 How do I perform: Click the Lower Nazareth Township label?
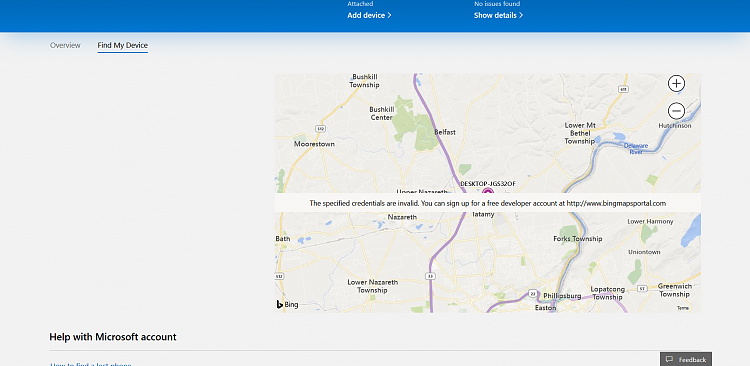click(x=373, y=286)
